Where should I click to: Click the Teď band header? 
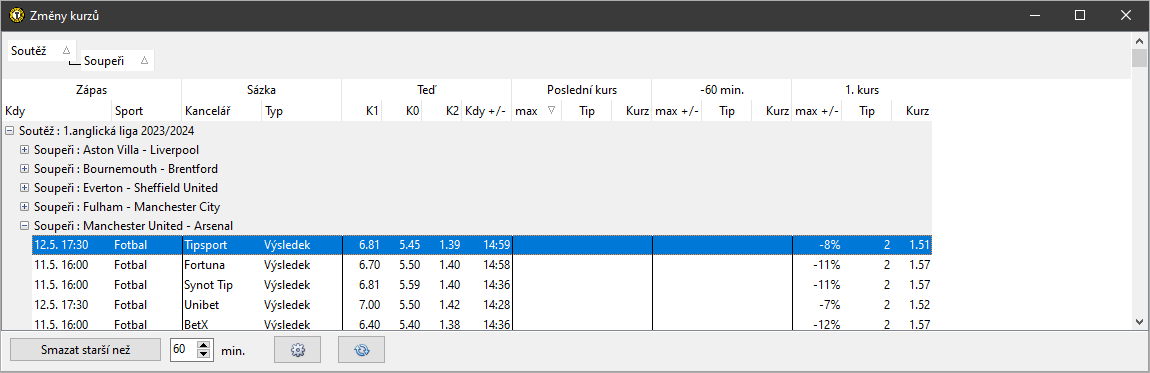coord(426,90)
